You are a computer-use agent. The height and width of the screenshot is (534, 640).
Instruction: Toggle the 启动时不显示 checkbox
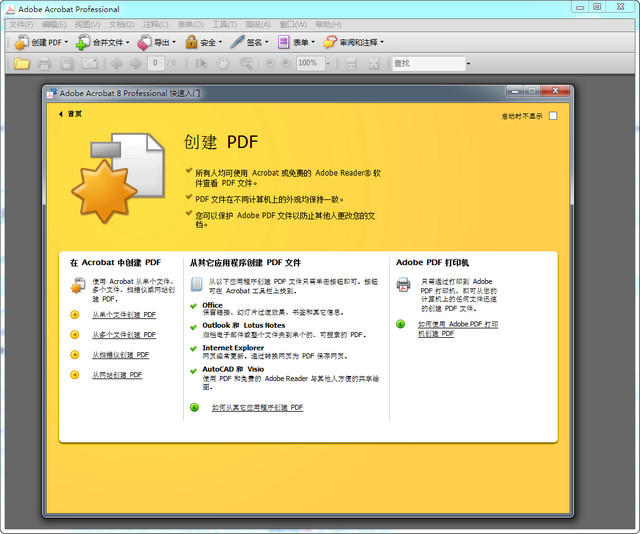tap(553, 116)
